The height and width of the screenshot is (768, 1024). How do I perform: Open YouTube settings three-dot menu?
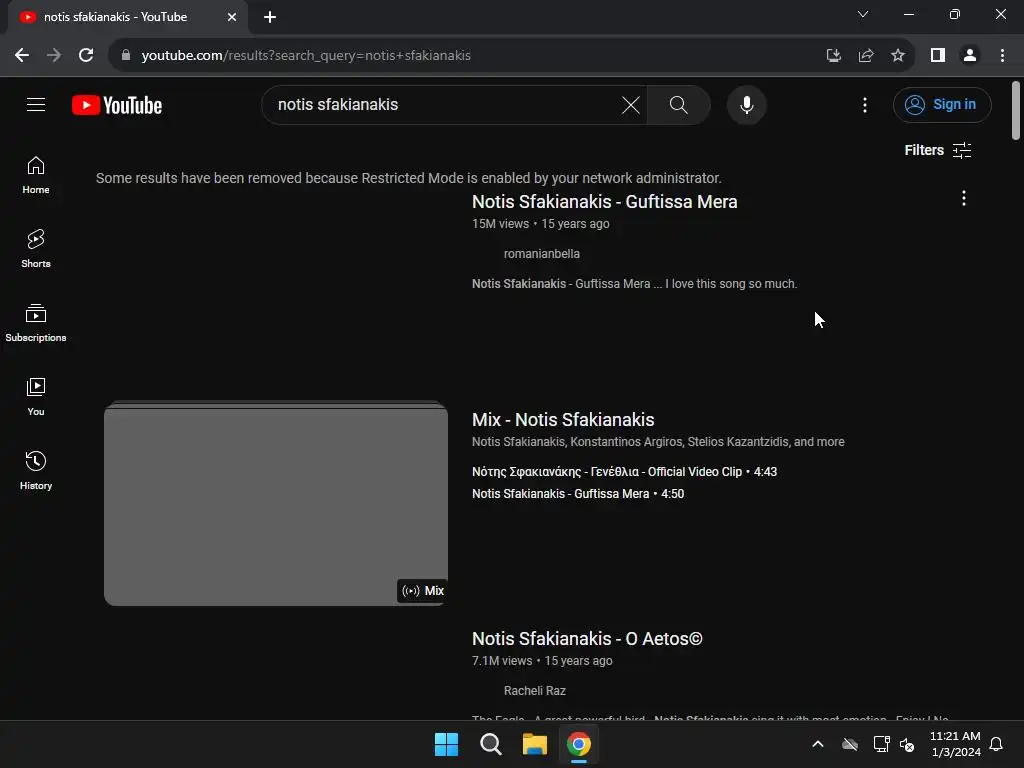(865, 104)
